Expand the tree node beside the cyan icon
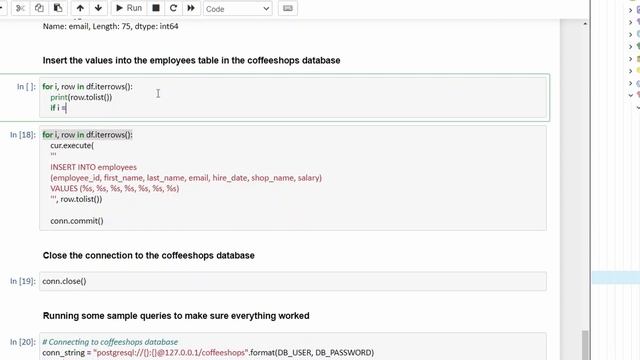Image resolution: width=640 pixels, height=360 pixels. click(x=631, y=34)
